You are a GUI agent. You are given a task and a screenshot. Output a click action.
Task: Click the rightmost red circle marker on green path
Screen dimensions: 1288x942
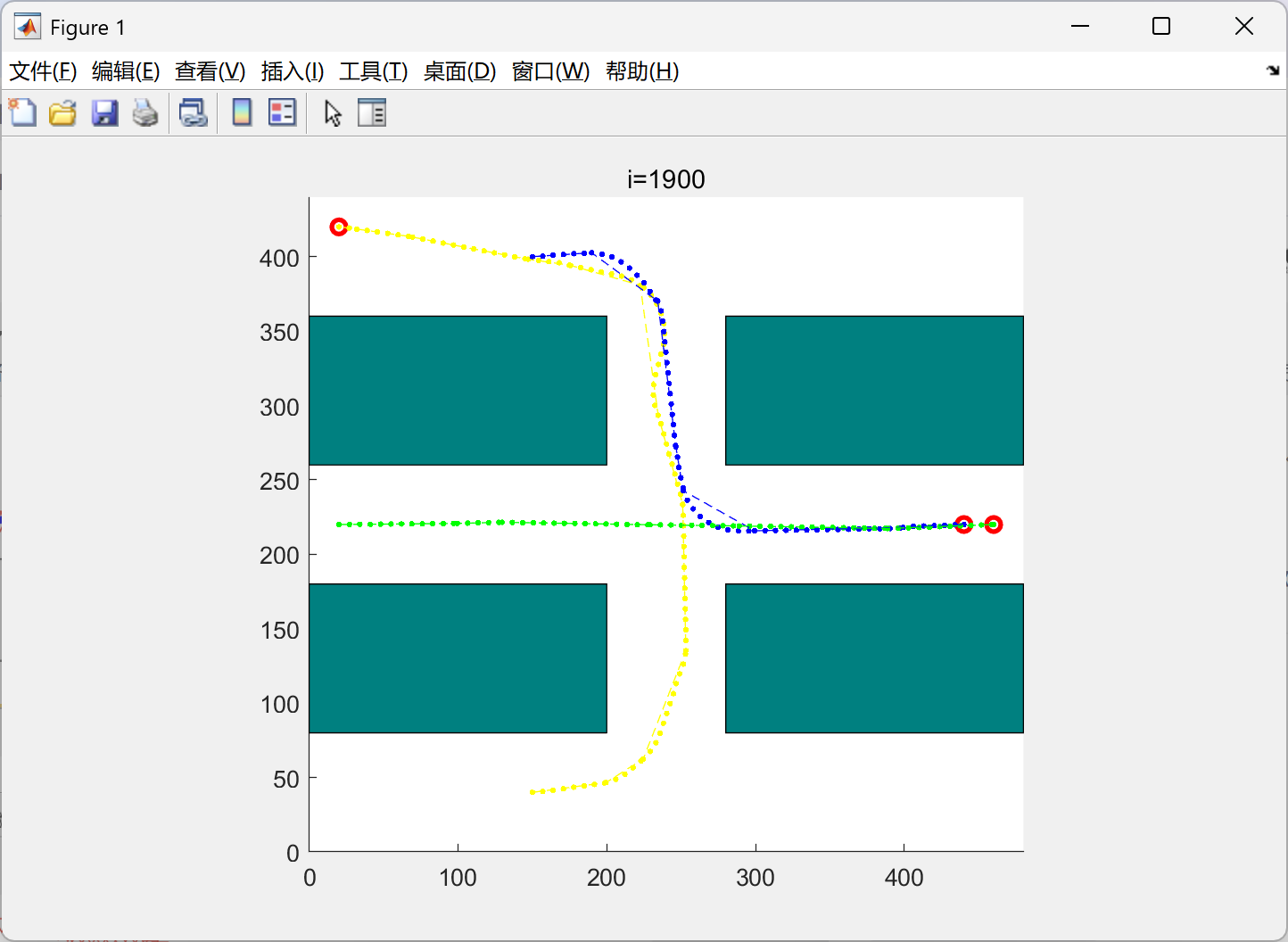pyautogui.click(x=993, y=525)
